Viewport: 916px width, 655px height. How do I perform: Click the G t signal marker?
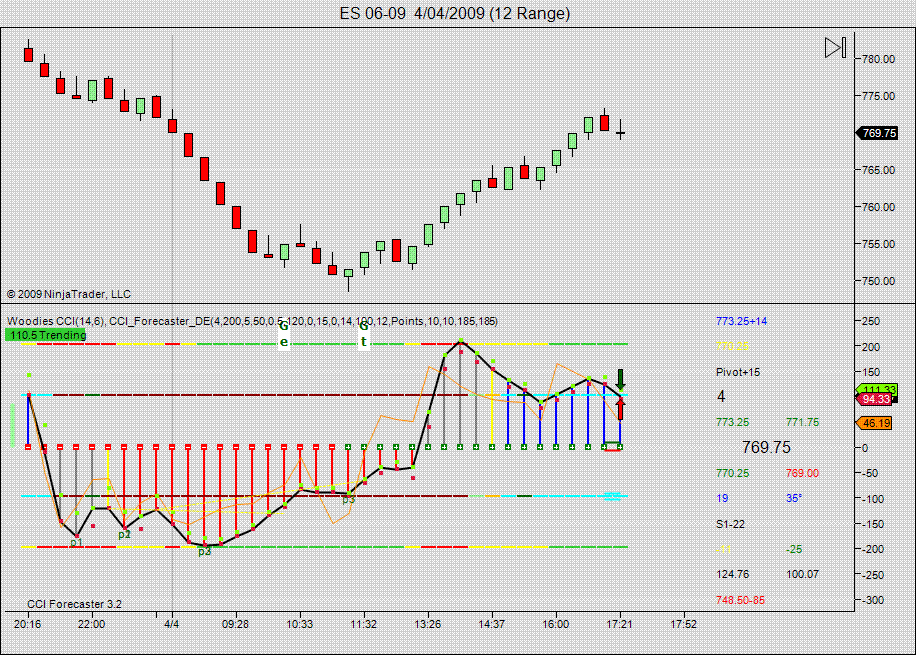click(363, 334)
